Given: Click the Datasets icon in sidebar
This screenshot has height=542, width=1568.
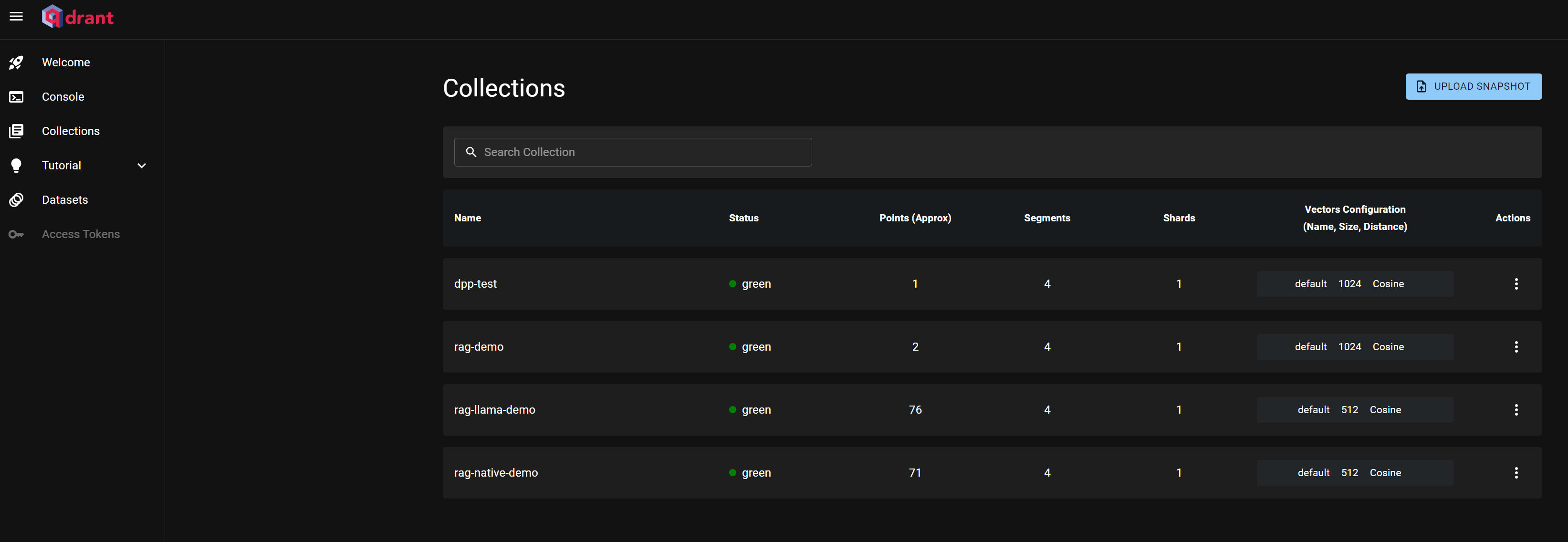Looking at the screenshot, I should coord(16,200).
